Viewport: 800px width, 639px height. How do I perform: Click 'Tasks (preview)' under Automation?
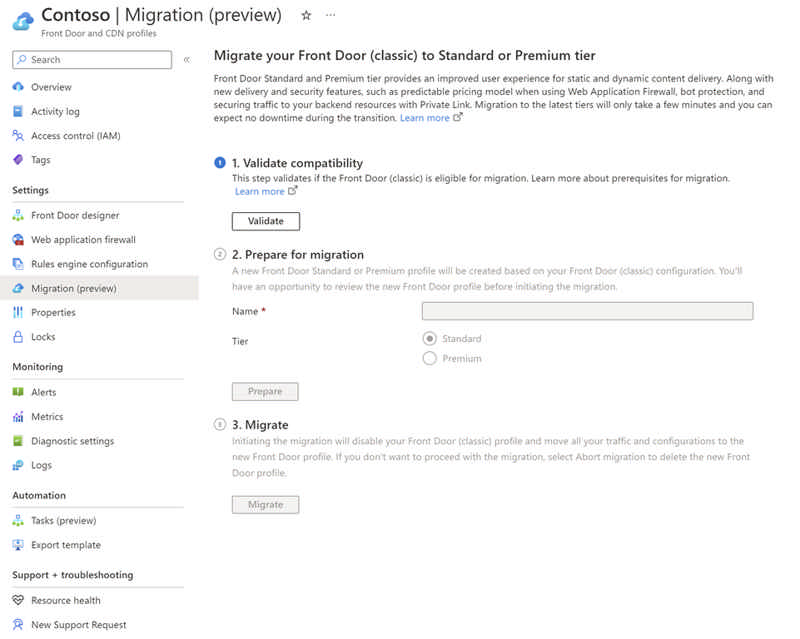tap(63, 521)
